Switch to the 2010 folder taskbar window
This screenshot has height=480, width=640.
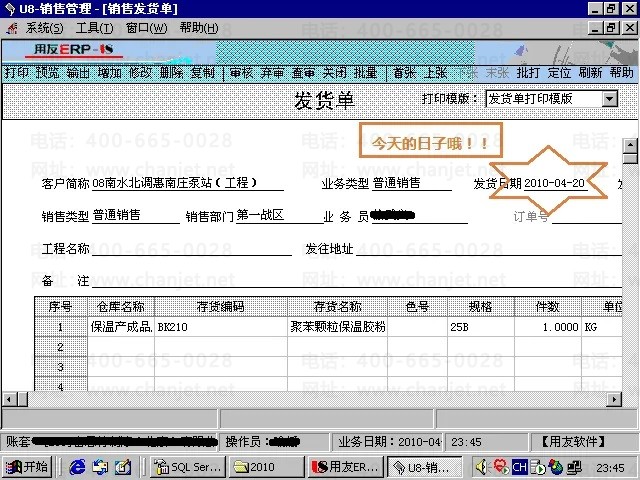click(266, 467)
